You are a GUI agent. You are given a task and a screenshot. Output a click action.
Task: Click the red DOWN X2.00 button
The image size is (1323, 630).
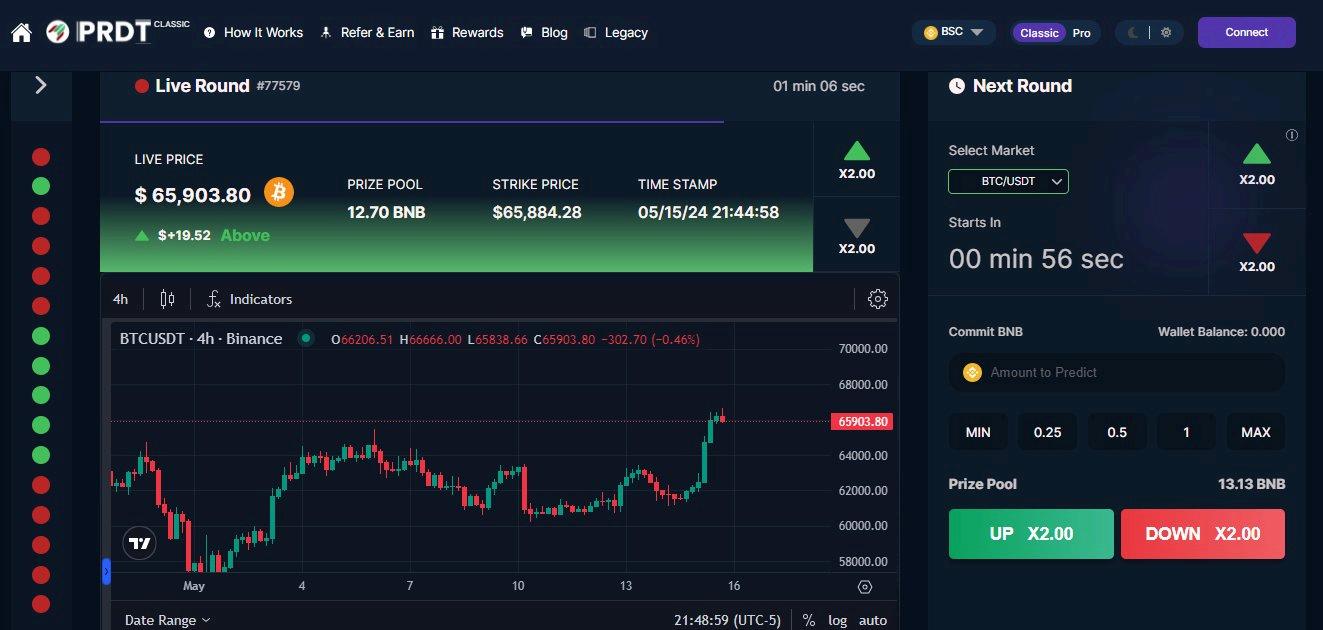[x=1203, y=534]
